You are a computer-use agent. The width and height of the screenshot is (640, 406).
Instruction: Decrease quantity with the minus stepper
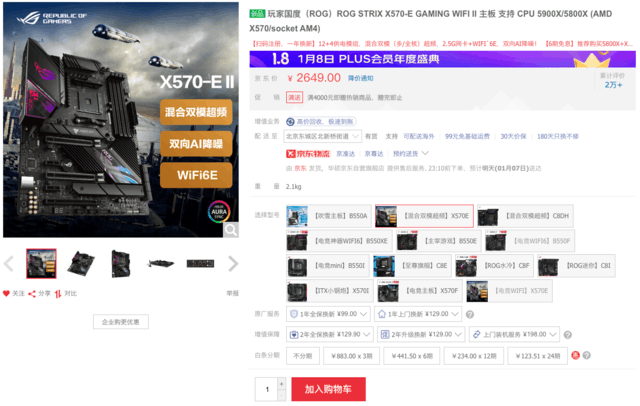pyautogui.click(x=282, y=395)
